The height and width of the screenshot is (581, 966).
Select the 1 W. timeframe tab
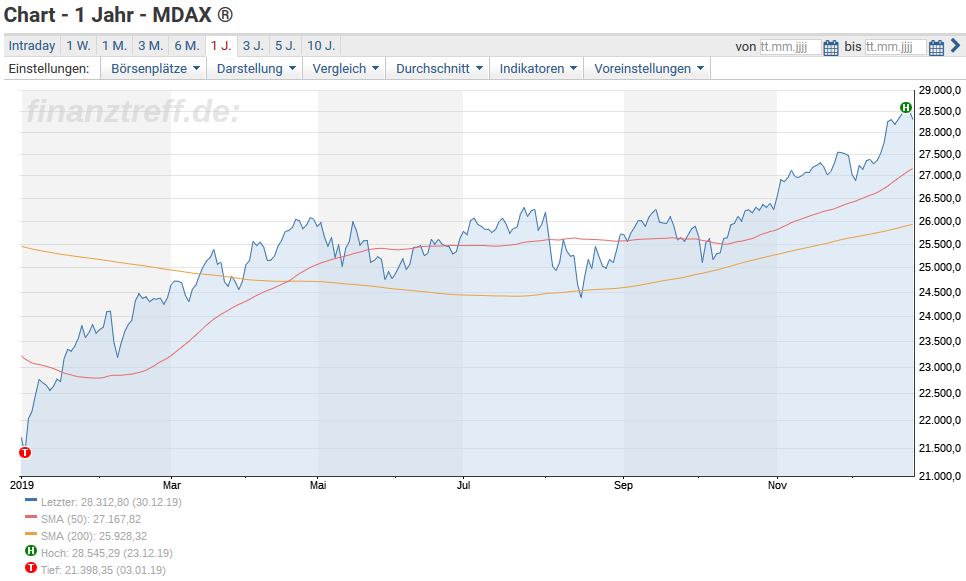(x=78, y=46)
